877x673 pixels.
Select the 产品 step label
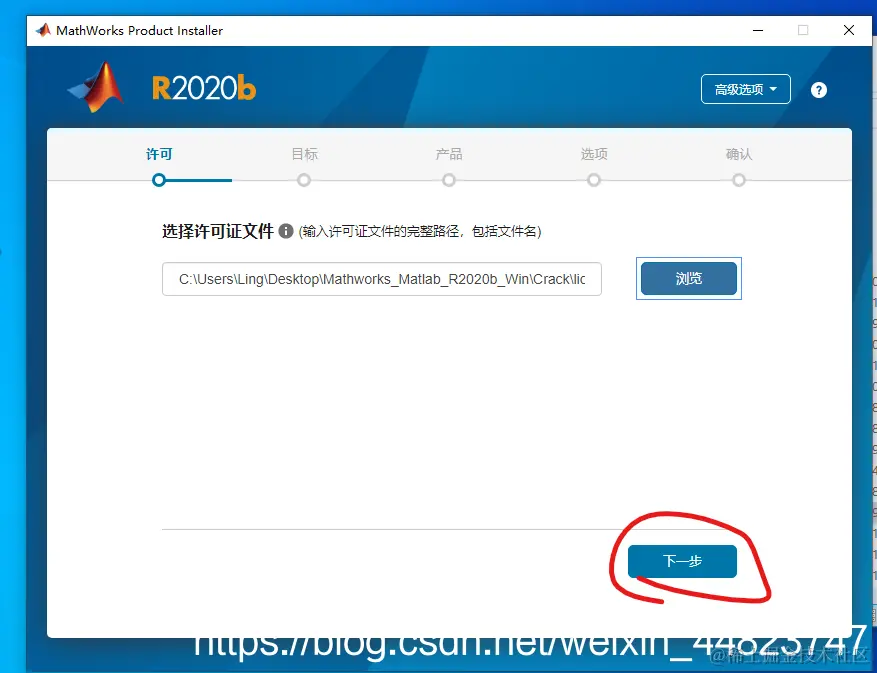tap(448, 155)
